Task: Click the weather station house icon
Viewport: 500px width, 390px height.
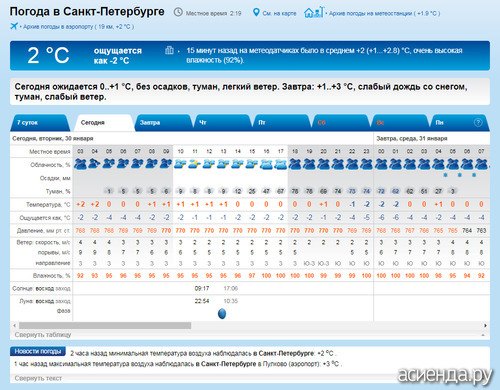Action: 314,12
